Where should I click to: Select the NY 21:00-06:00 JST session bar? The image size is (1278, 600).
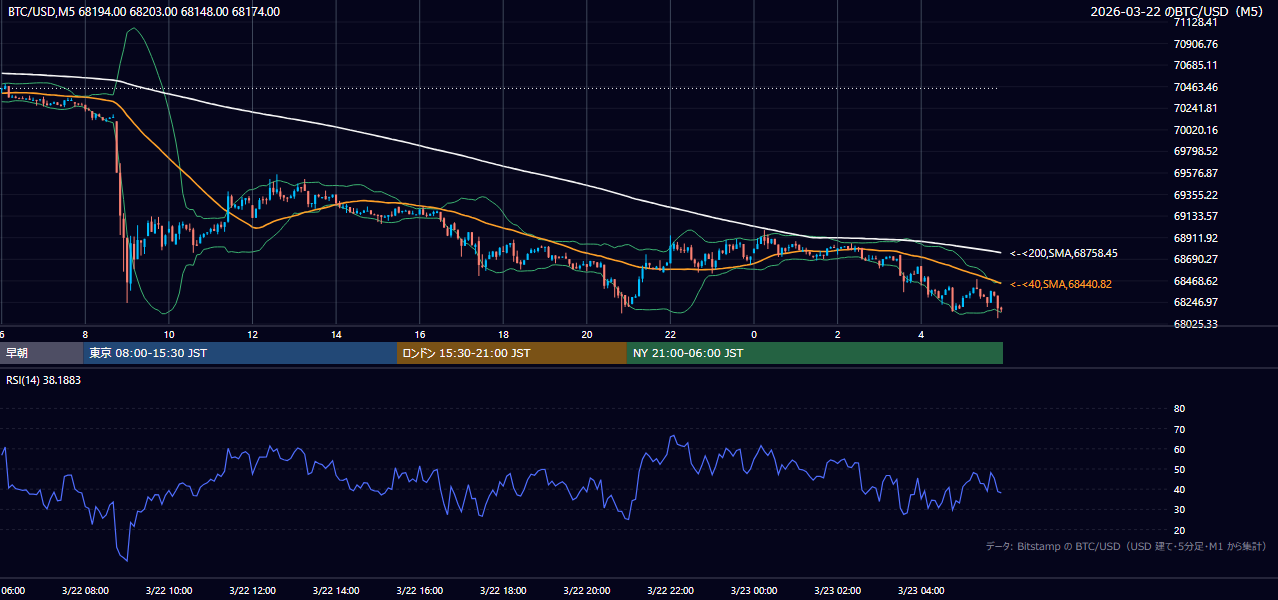(x=815, y=353)
